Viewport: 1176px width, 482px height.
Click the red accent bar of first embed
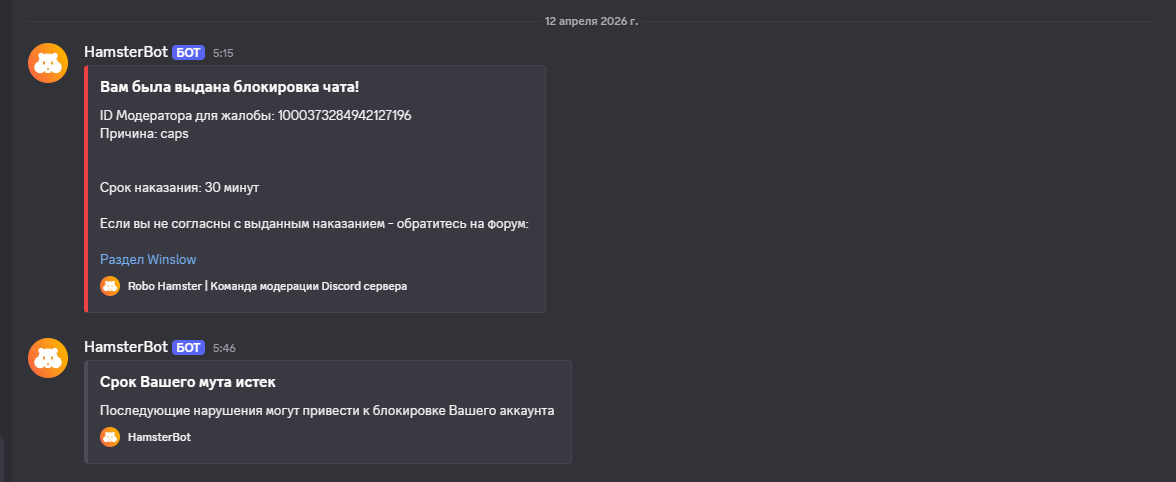(87, 189)
